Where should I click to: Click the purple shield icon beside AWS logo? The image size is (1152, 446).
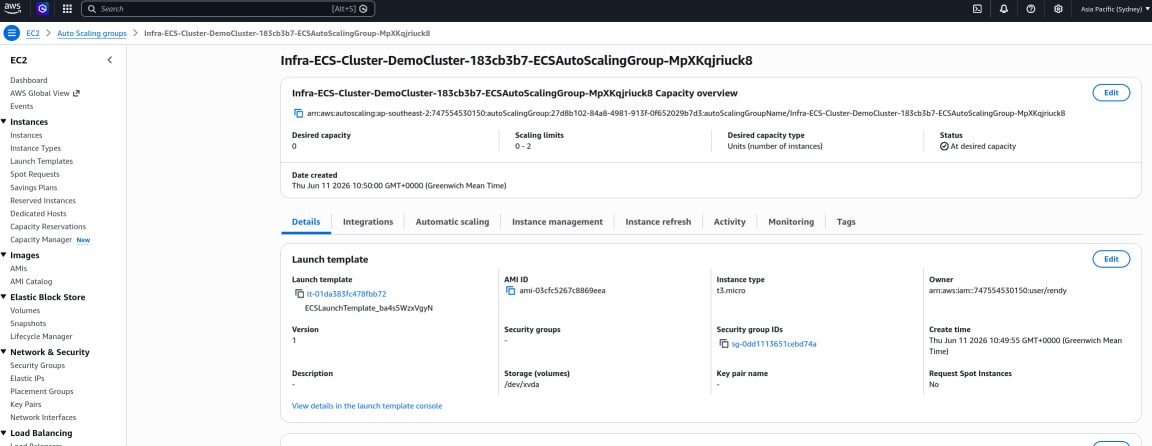pyautogui.click(x=43, y=9)
